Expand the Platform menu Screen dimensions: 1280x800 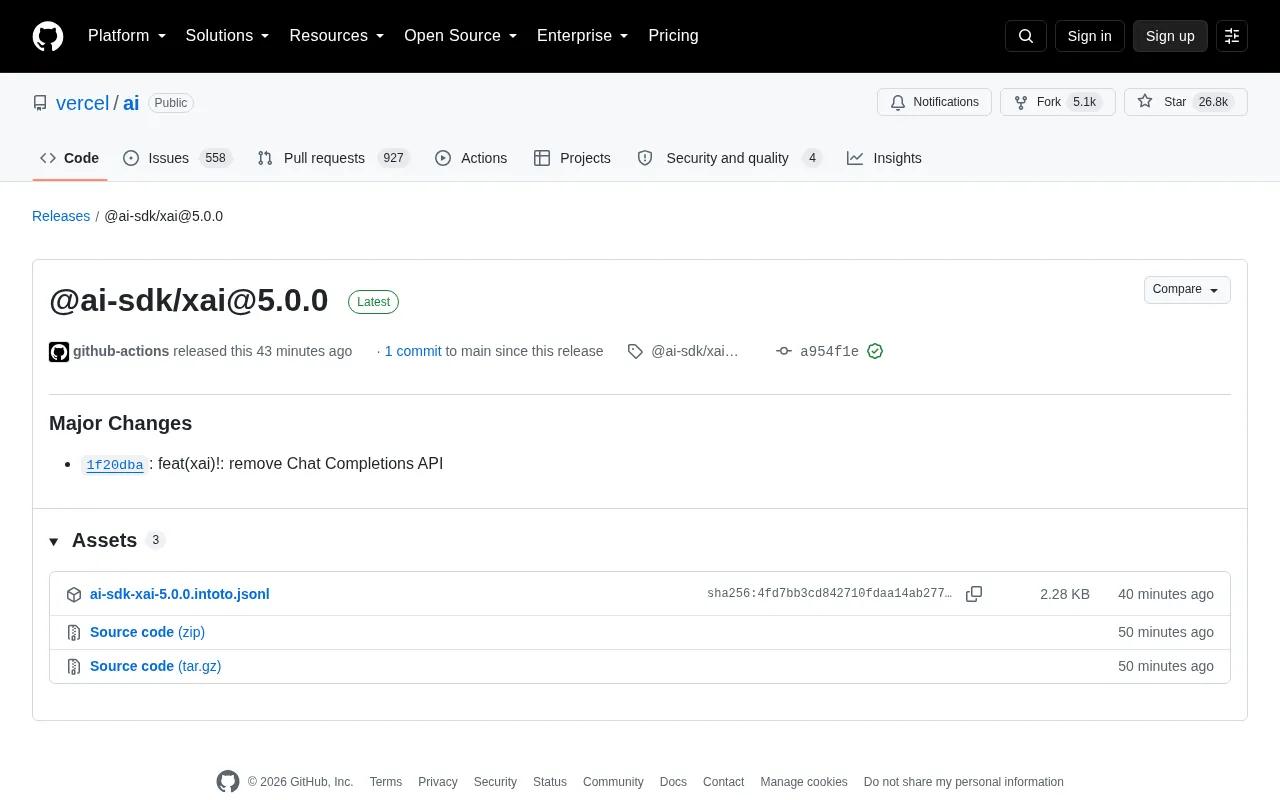(x=127, y=36)
